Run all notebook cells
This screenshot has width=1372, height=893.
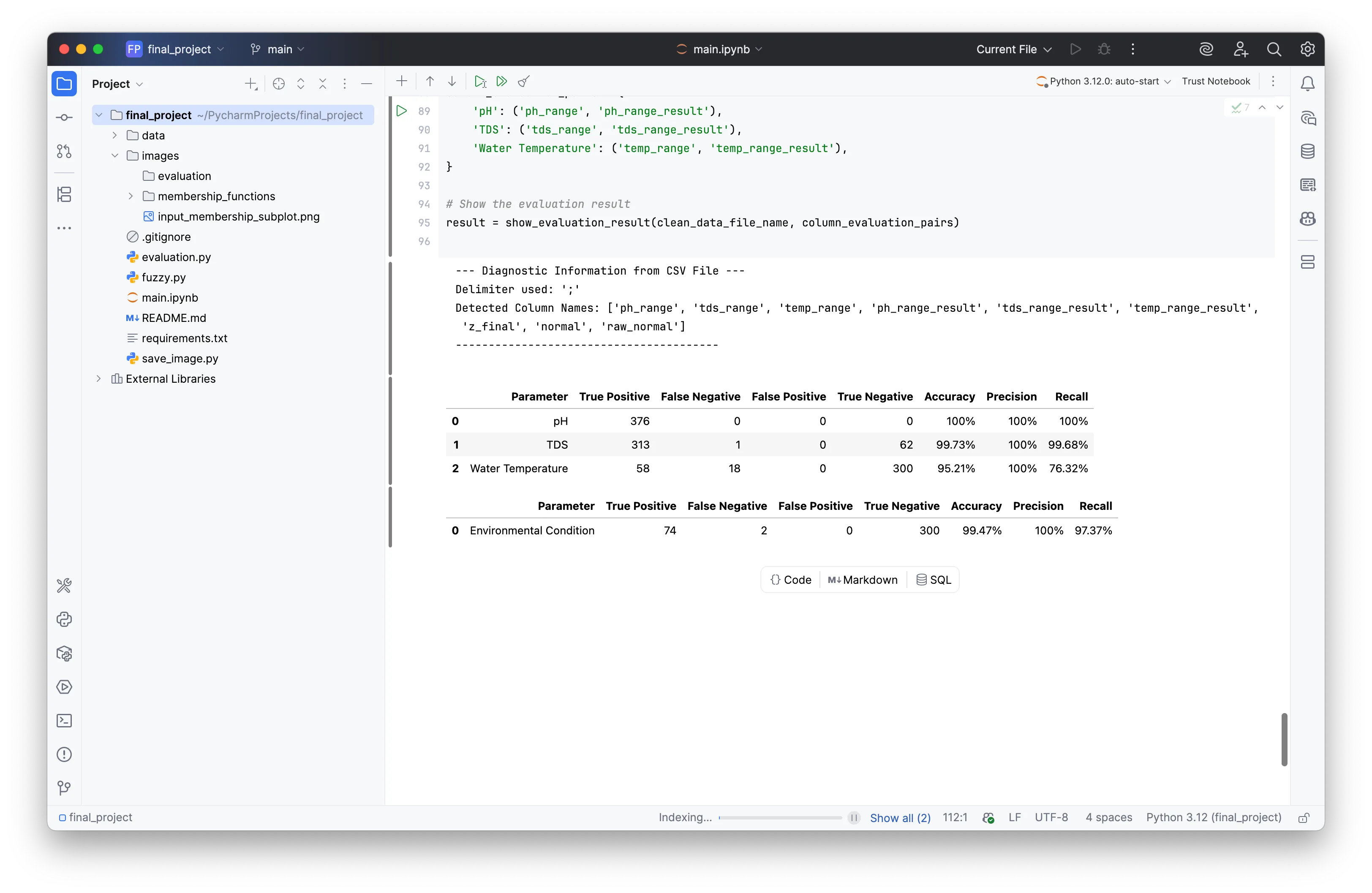tap(501, 81)
